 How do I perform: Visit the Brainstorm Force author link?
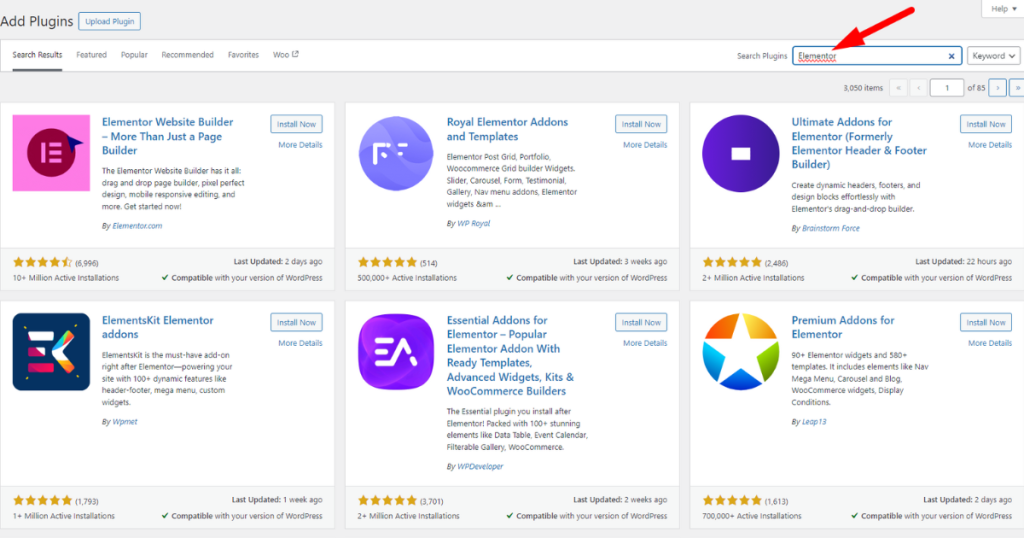click(x=831, y=229)
